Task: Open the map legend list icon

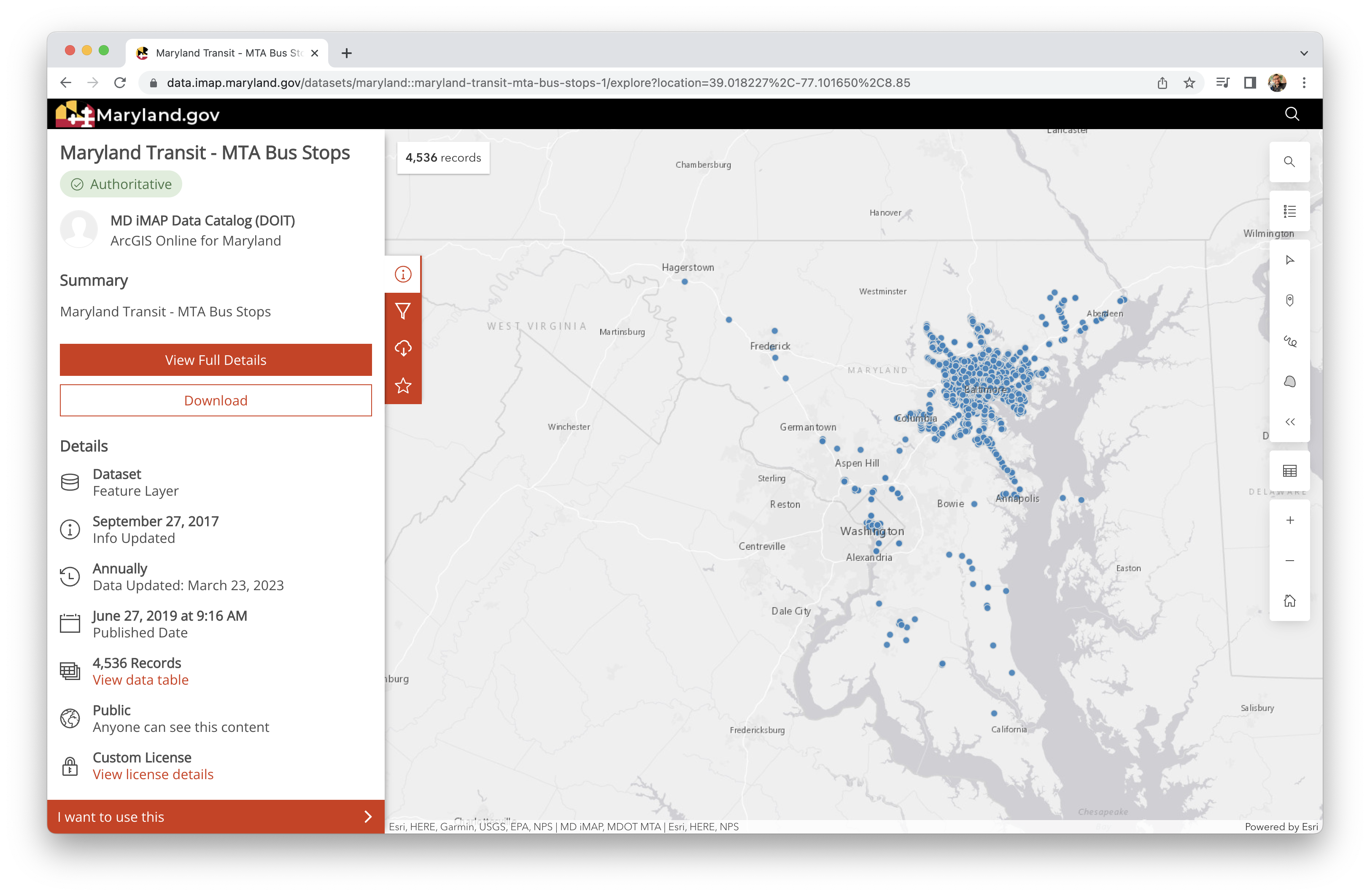Action: tap(1289, 211)
